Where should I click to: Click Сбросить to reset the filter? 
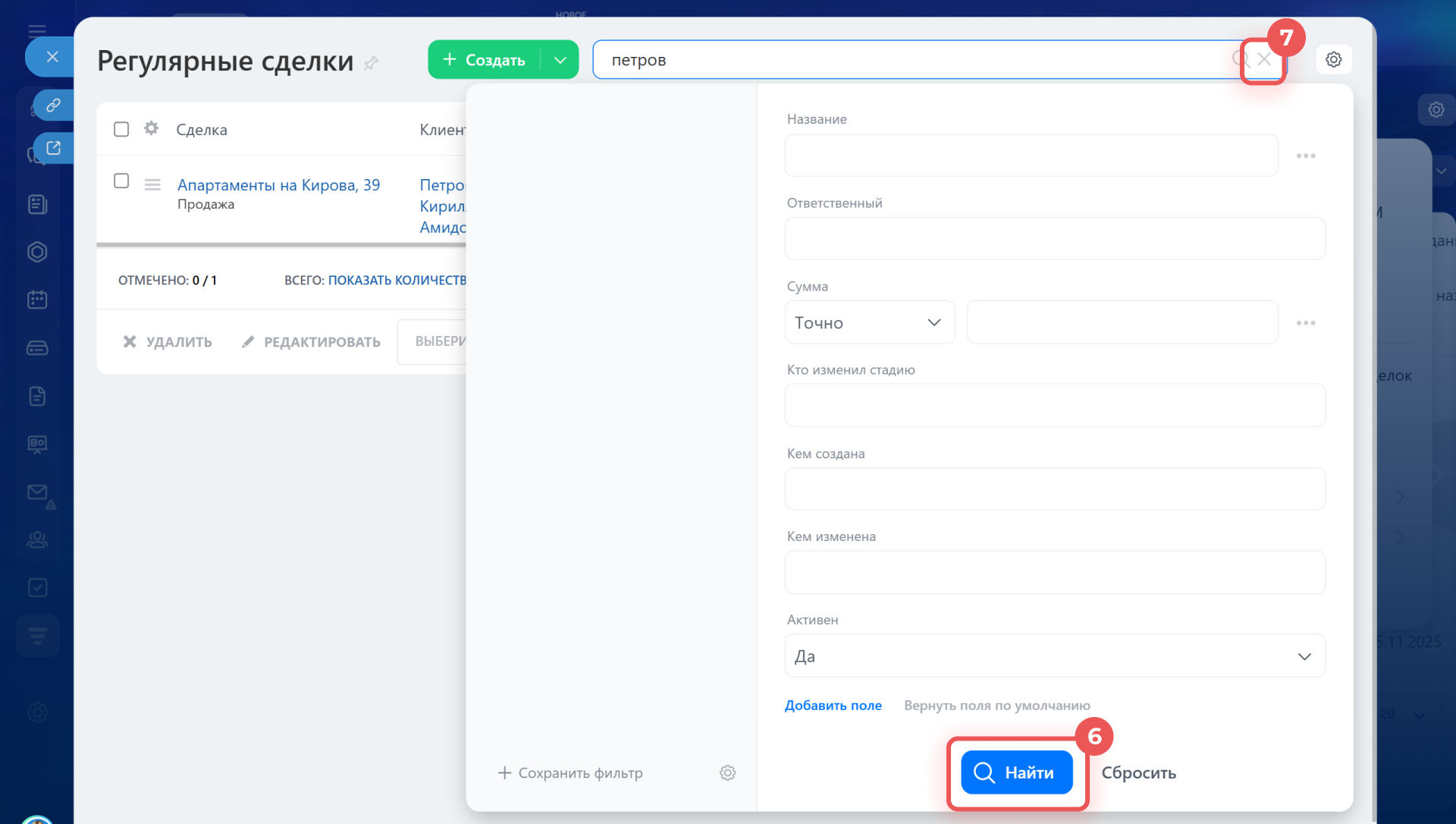click(1138, 772)
